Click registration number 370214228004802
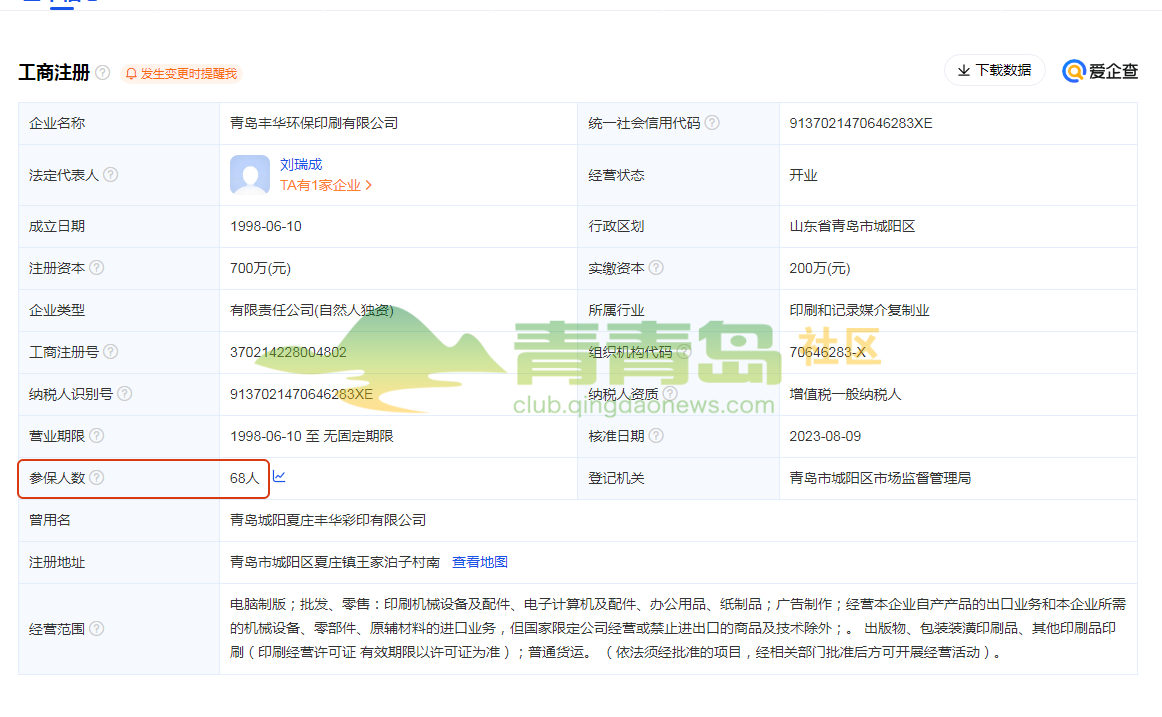Screen dimensions: 1162x717 (288, 352)
